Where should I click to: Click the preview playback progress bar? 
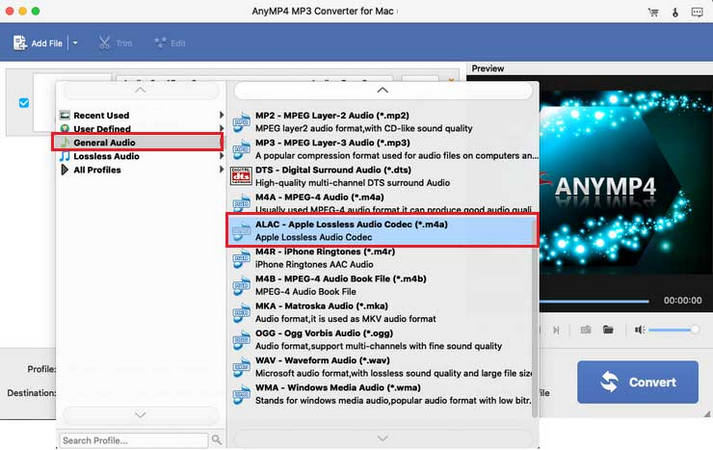594,301
